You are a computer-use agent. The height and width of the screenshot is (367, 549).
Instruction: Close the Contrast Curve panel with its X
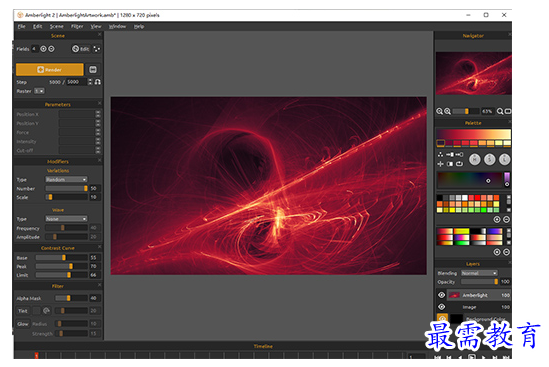pos(99,247)
